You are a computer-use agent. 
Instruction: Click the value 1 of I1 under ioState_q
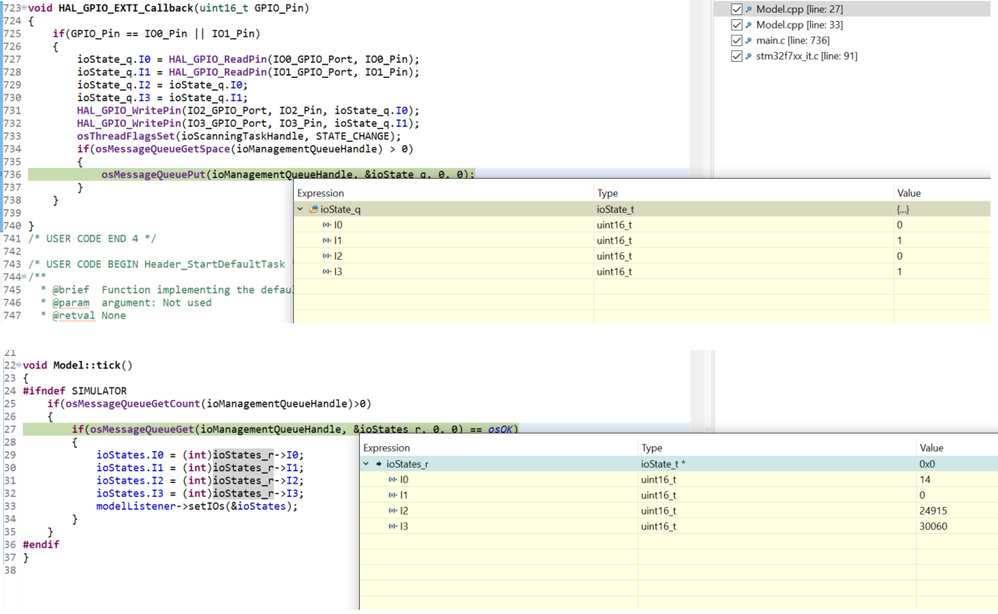pyautogui.click(x=899, y=241)
